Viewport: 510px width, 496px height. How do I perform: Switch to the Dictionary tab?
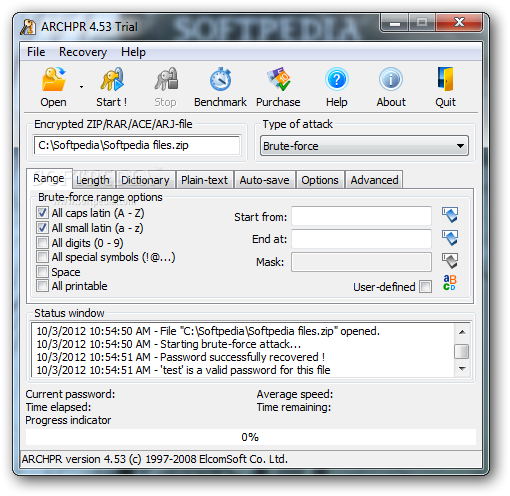tap(145, 180)
